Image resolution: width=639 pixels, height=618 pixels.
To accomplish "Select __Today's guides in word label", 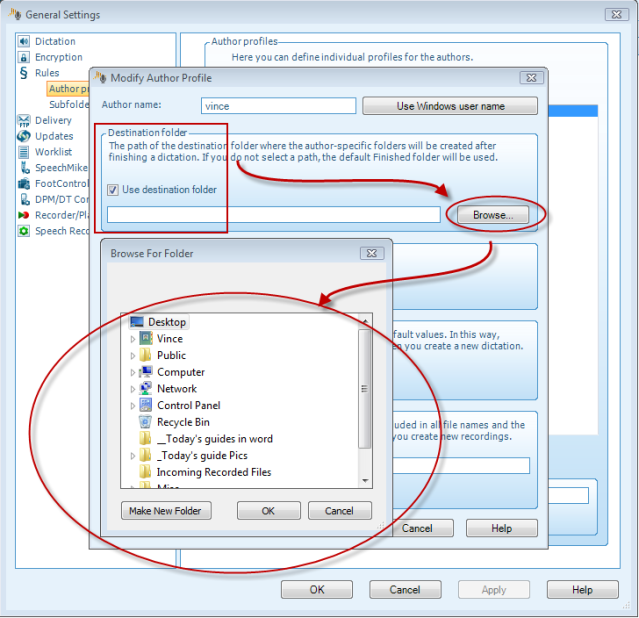I will click(x=215, y=439).
